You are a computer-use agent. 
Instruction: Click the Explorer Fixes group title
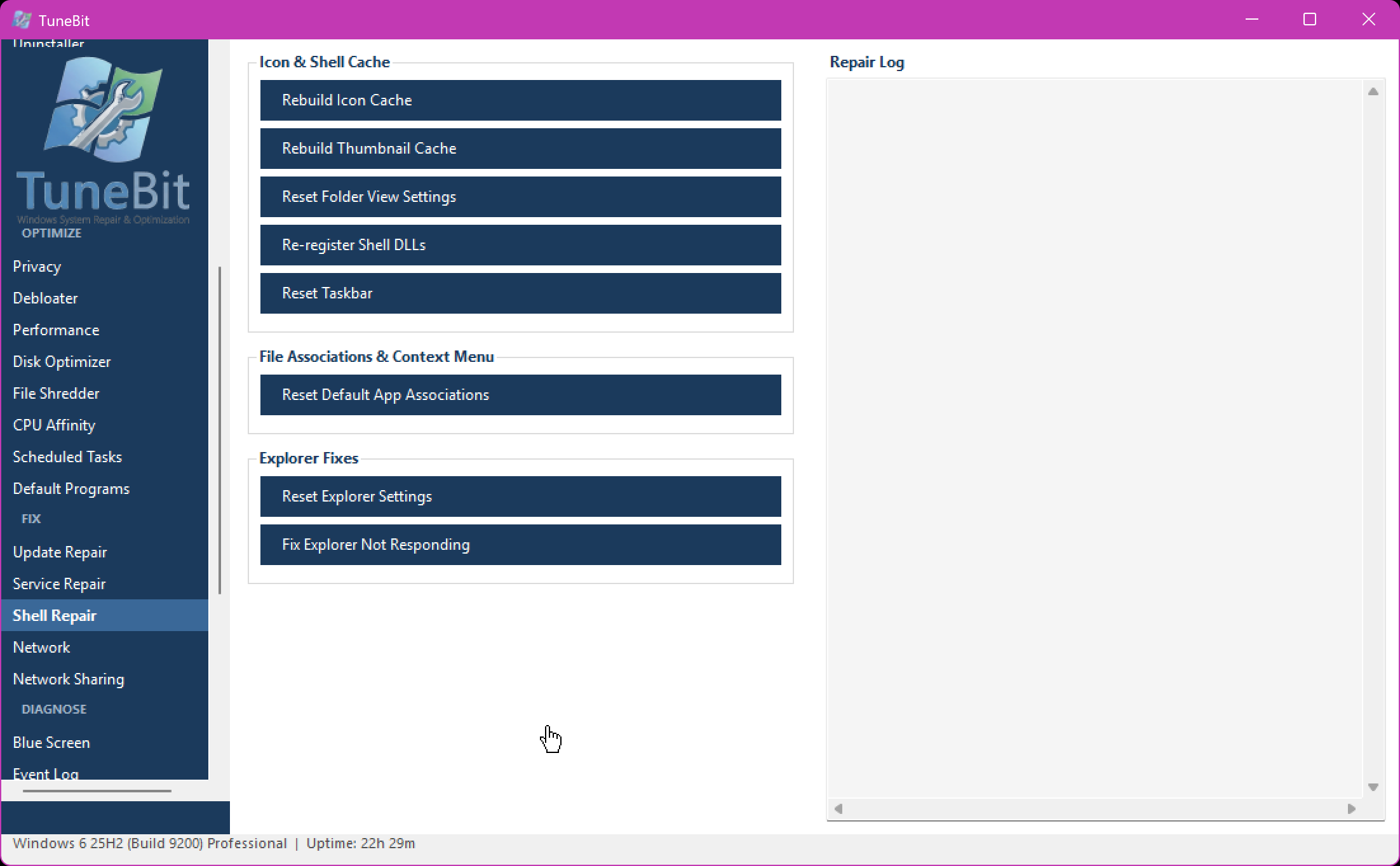point(309,458)
